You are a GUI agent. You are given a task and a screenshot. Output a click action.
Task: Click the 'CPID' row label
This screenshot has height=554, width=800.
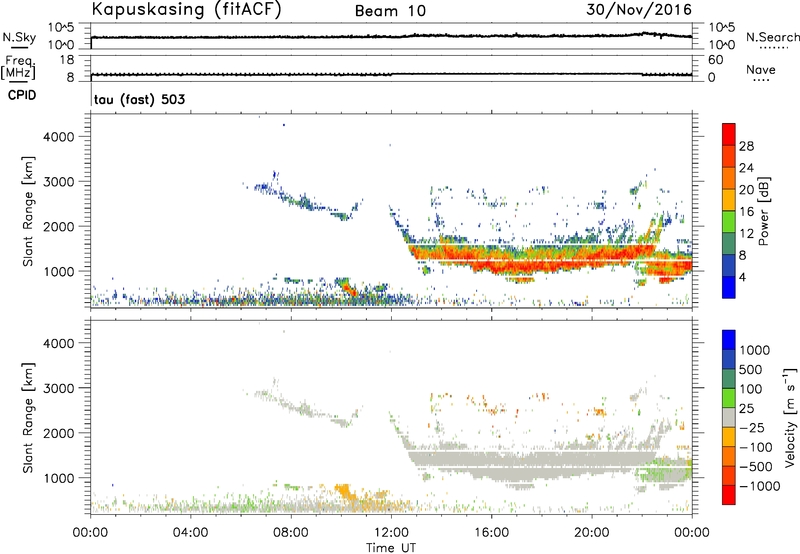(22, 95)
